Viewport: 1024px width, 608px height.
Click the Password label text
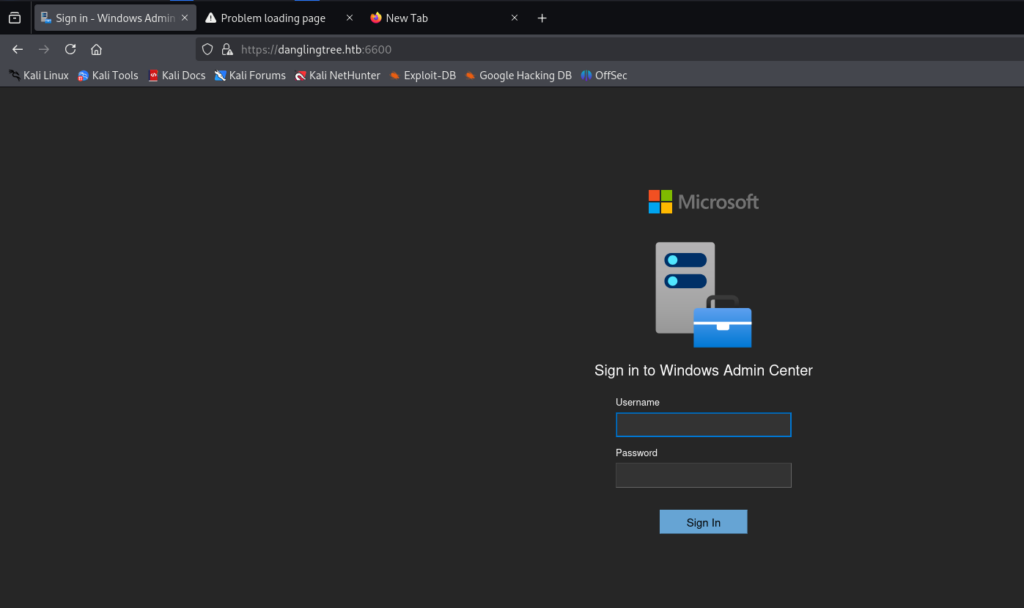[636, 453]
